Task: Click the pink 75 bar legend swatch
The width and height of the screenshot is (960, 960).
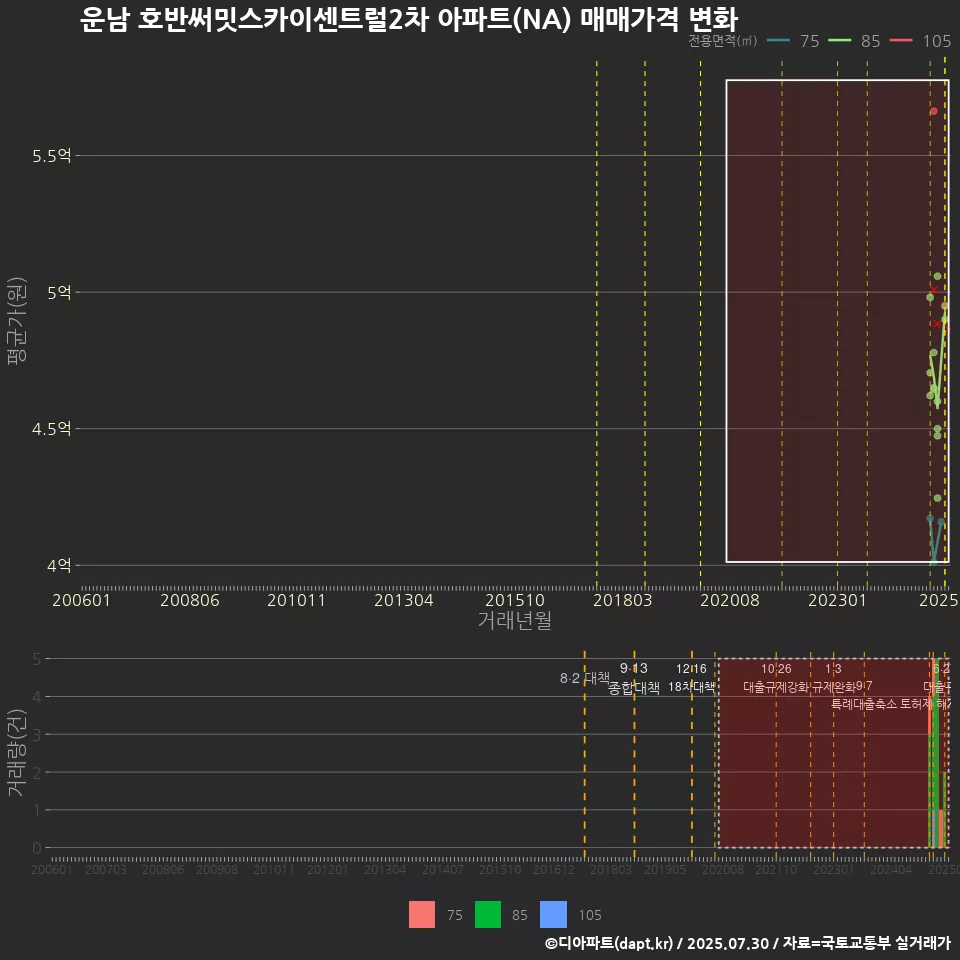Action: coord(422,915)
